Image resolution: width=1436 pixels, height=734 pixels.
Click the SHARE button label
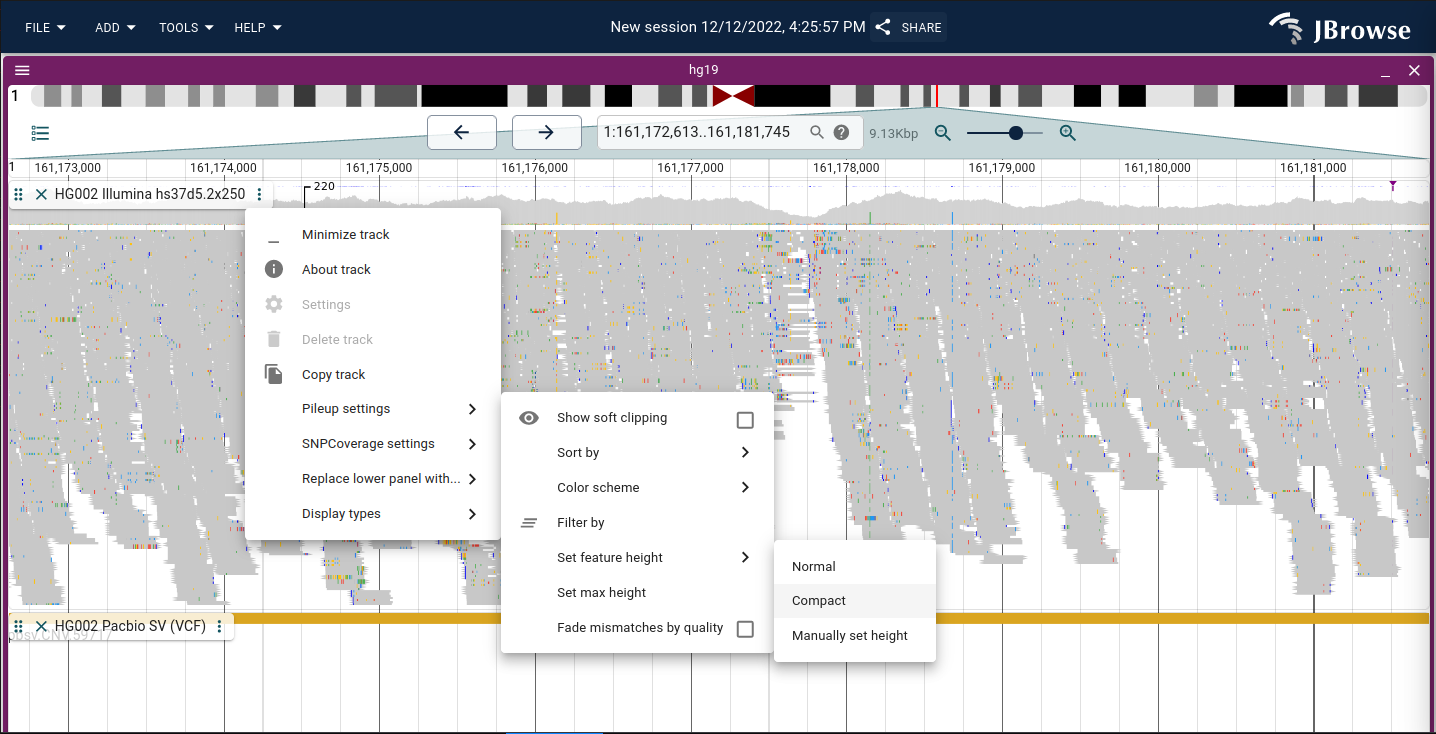click(921, 28)
